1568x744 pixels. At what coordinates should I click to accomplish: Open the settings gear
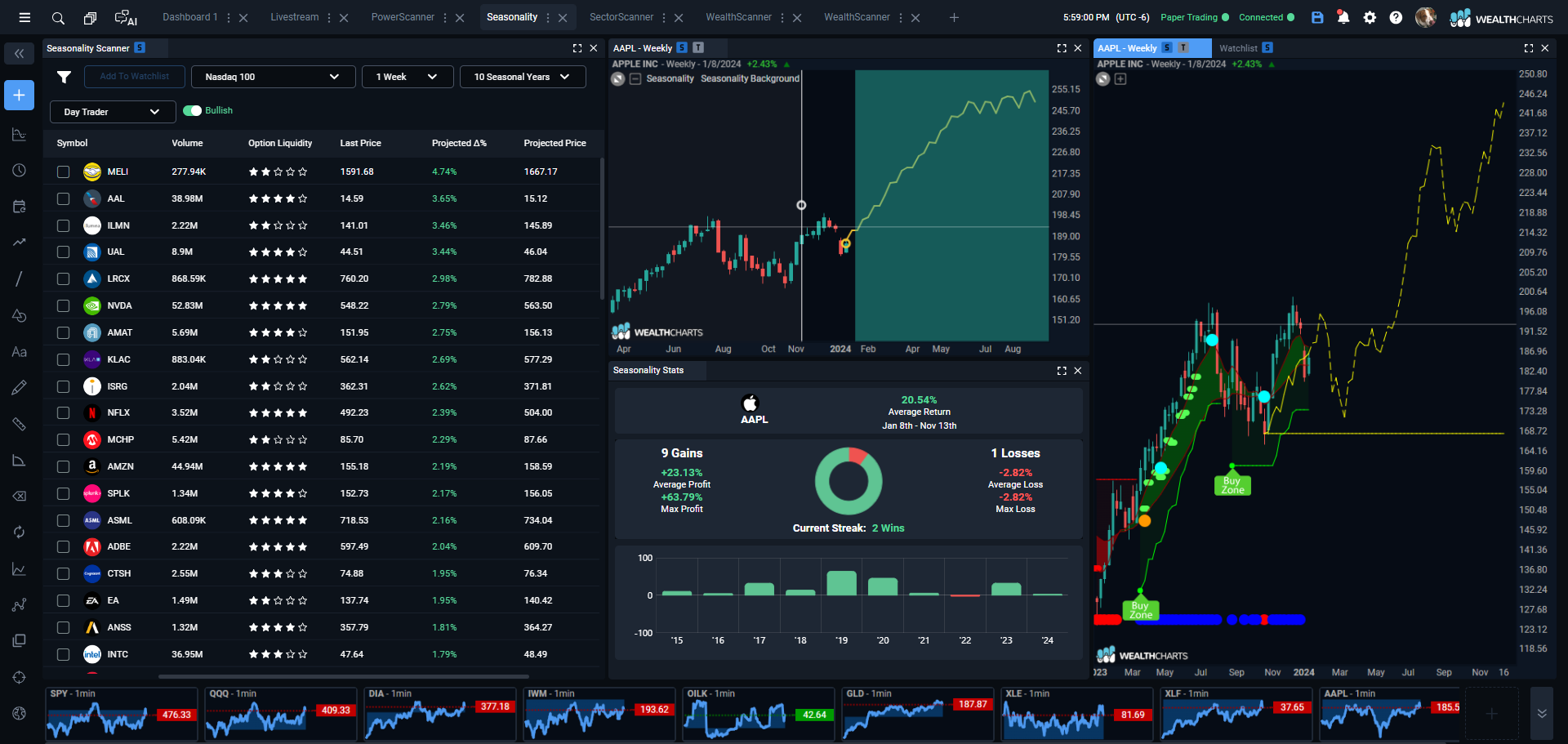[1370, 17]
